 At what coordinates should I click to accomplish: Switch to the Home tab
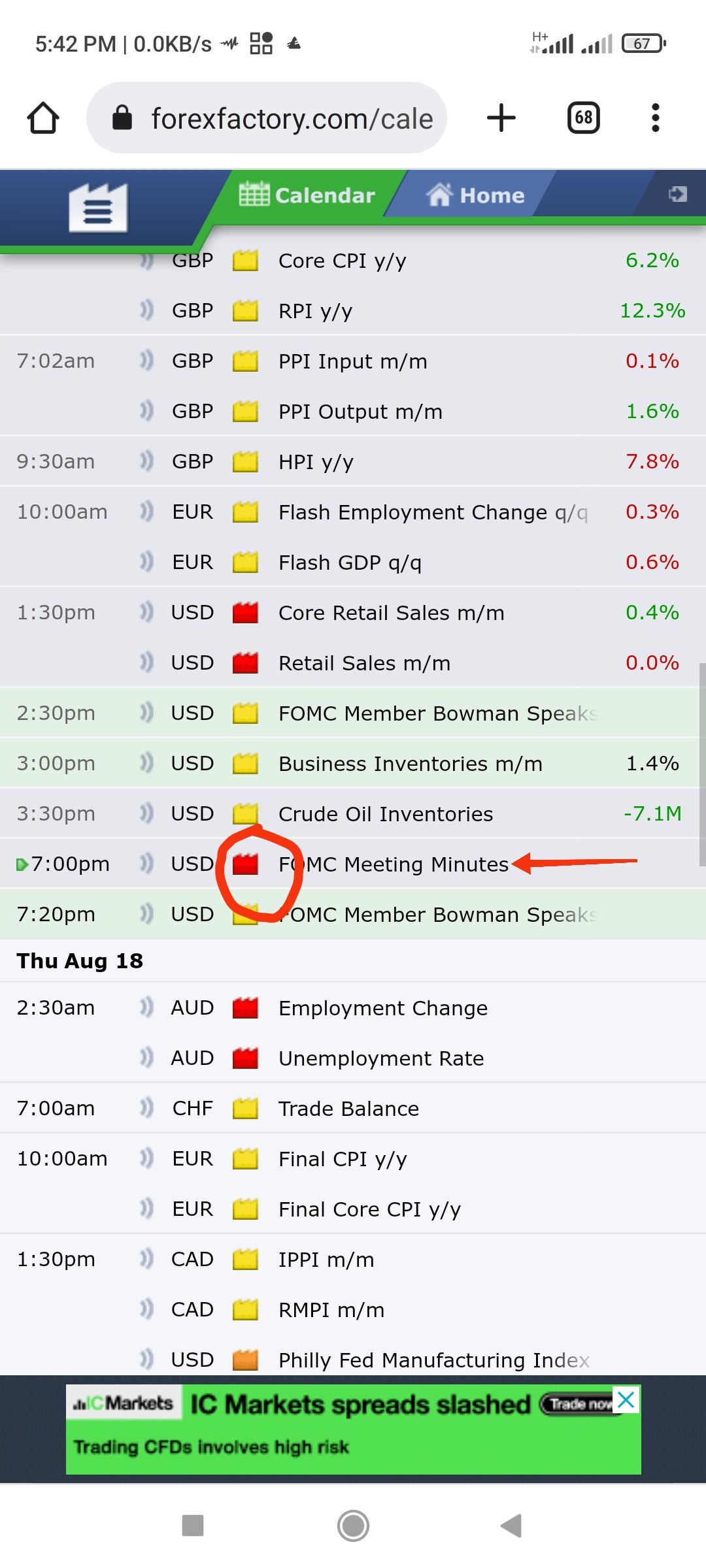point(476,195)
